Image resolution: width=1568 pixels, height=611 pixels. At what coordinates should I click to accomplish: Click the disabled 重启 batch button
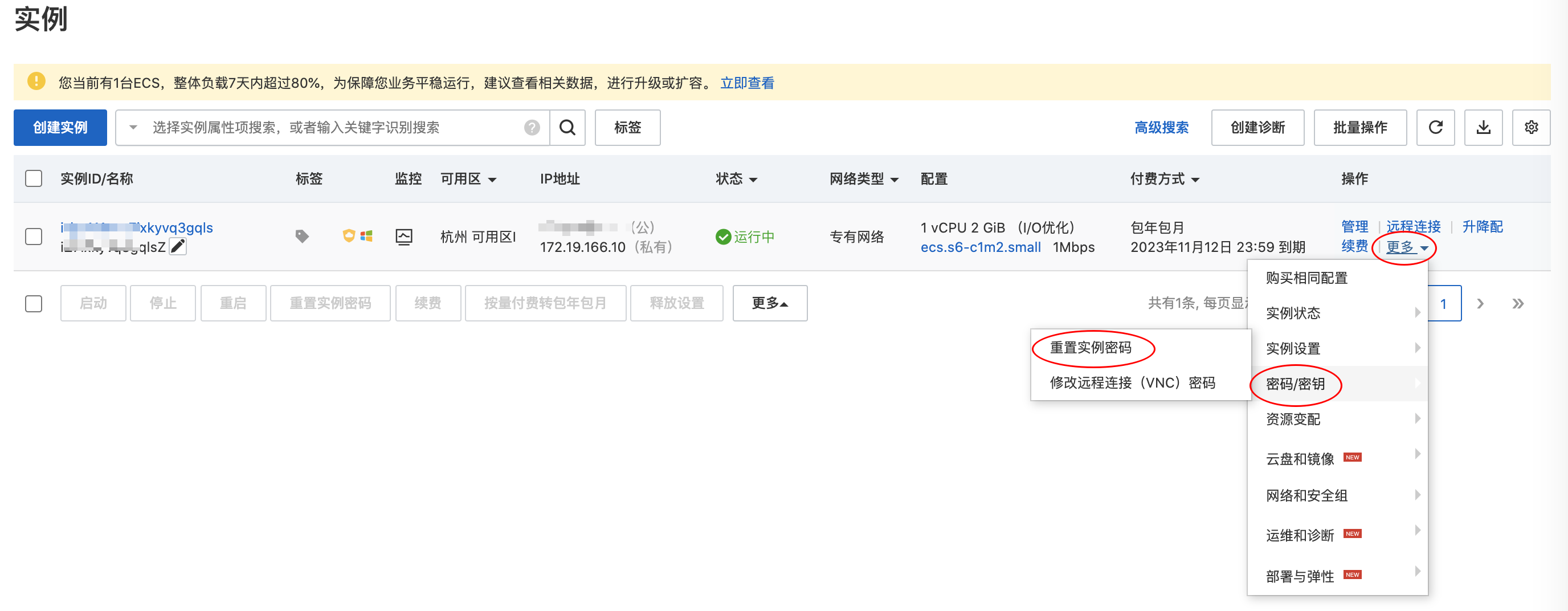tap(233, 303)
